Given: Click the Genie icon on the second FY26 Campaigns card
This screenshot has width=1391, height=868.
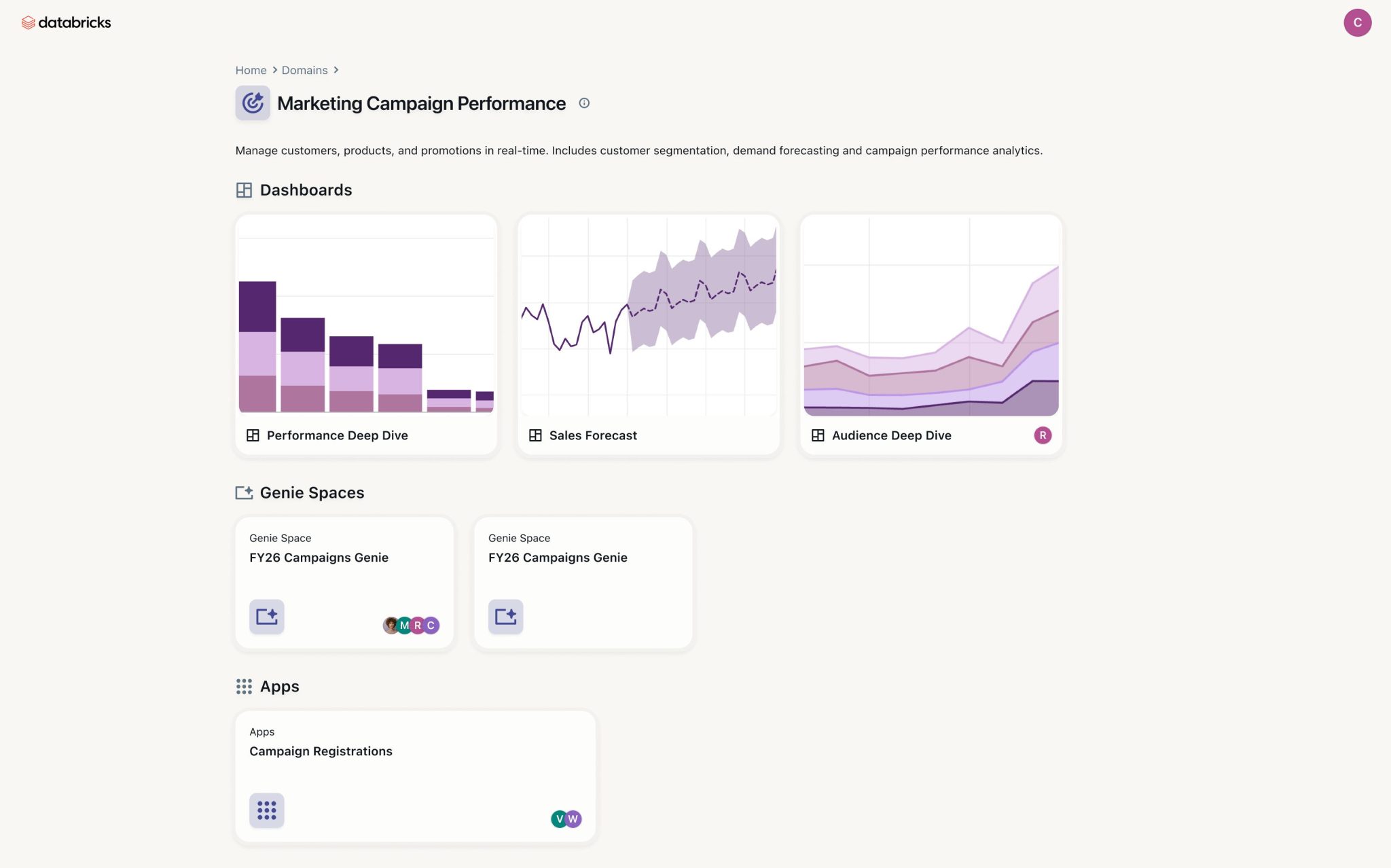Looking at the screenshot, I should 505,616.
